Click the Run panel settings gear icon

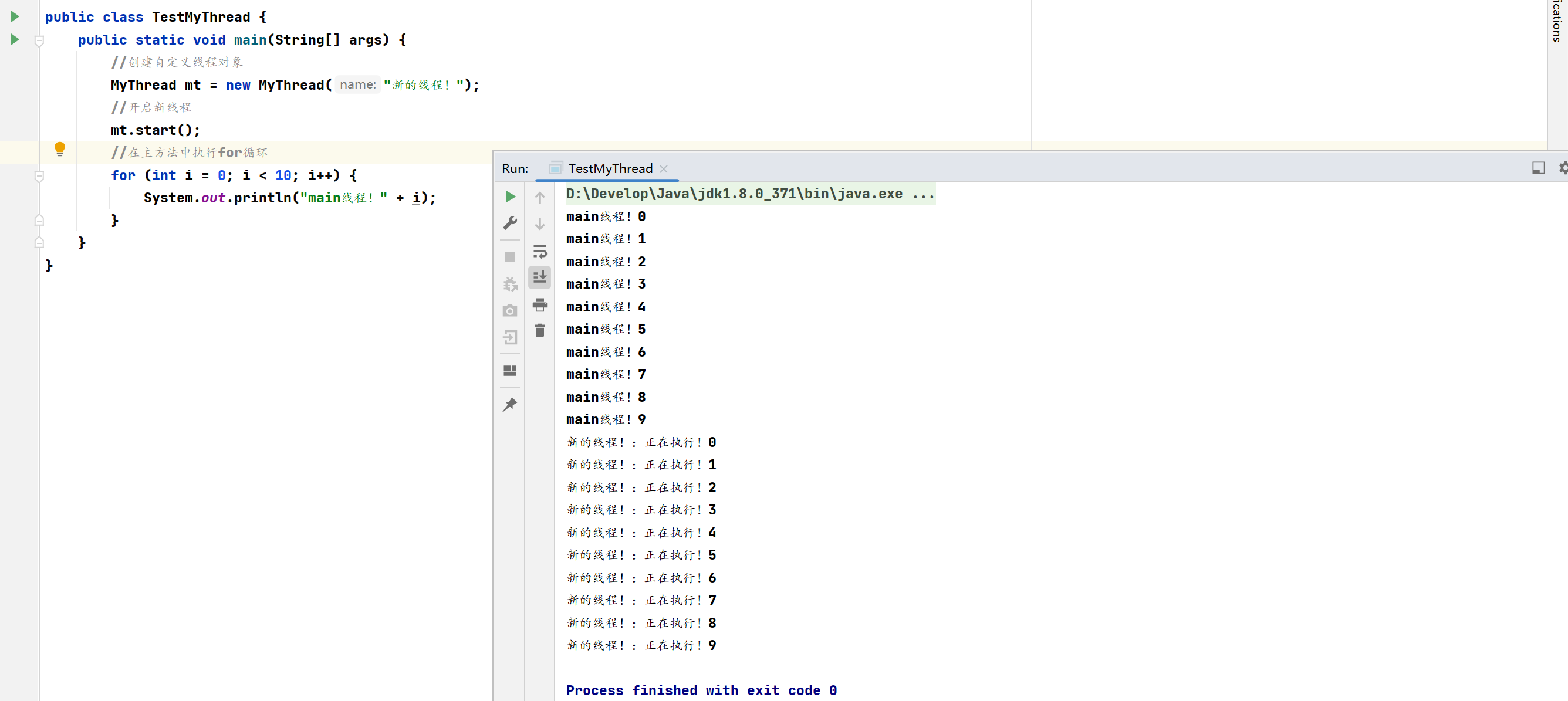click(x=1563, y=168)
